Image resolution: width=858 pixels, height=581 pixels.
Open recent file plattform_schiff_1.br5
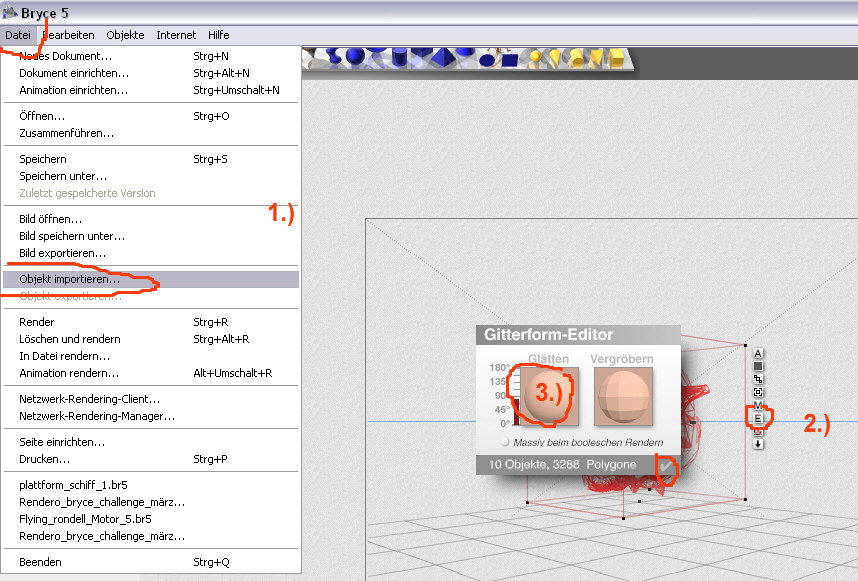point(151,485)
